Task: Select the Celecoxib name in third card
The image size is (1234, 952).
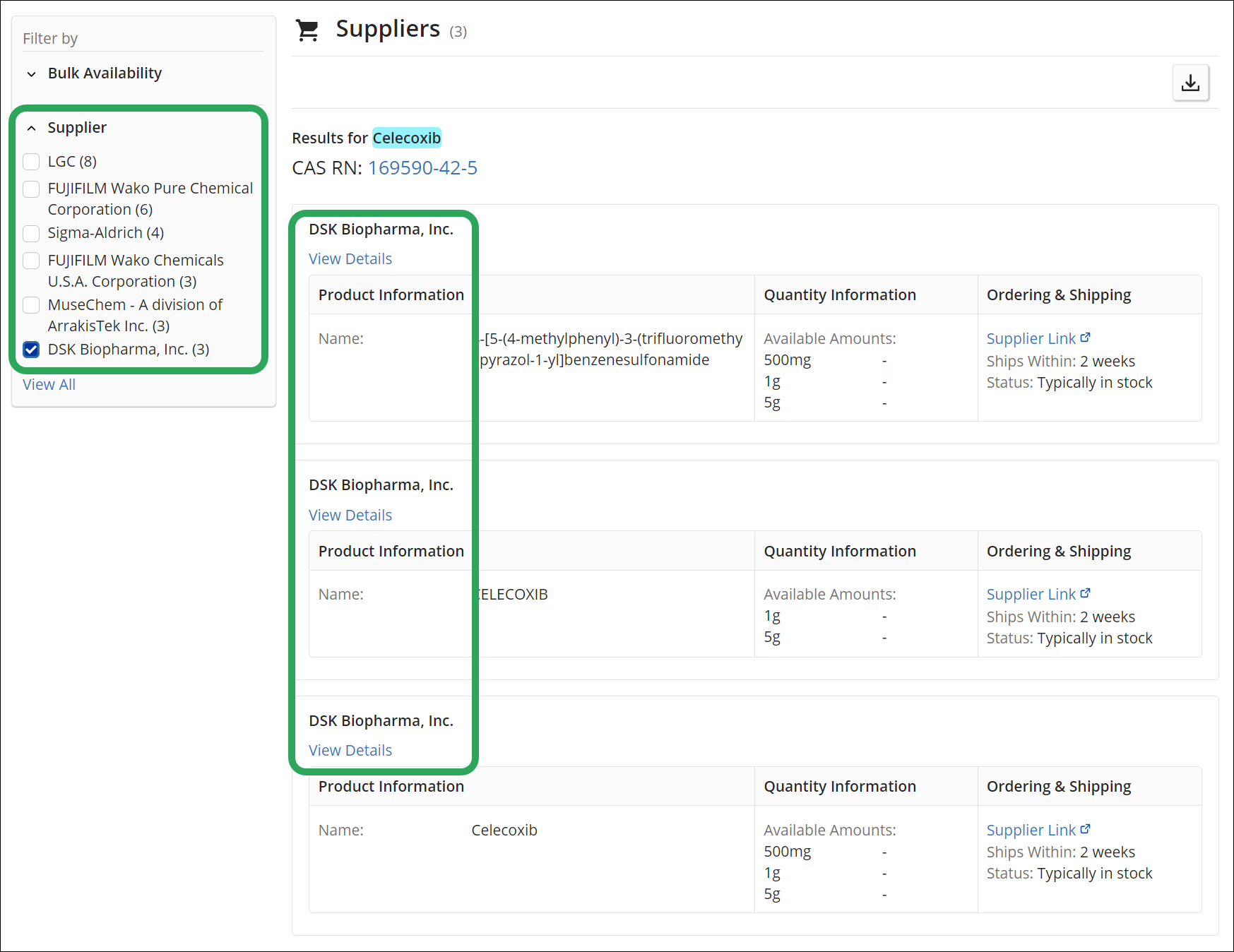Action: (x=504, y=830)
